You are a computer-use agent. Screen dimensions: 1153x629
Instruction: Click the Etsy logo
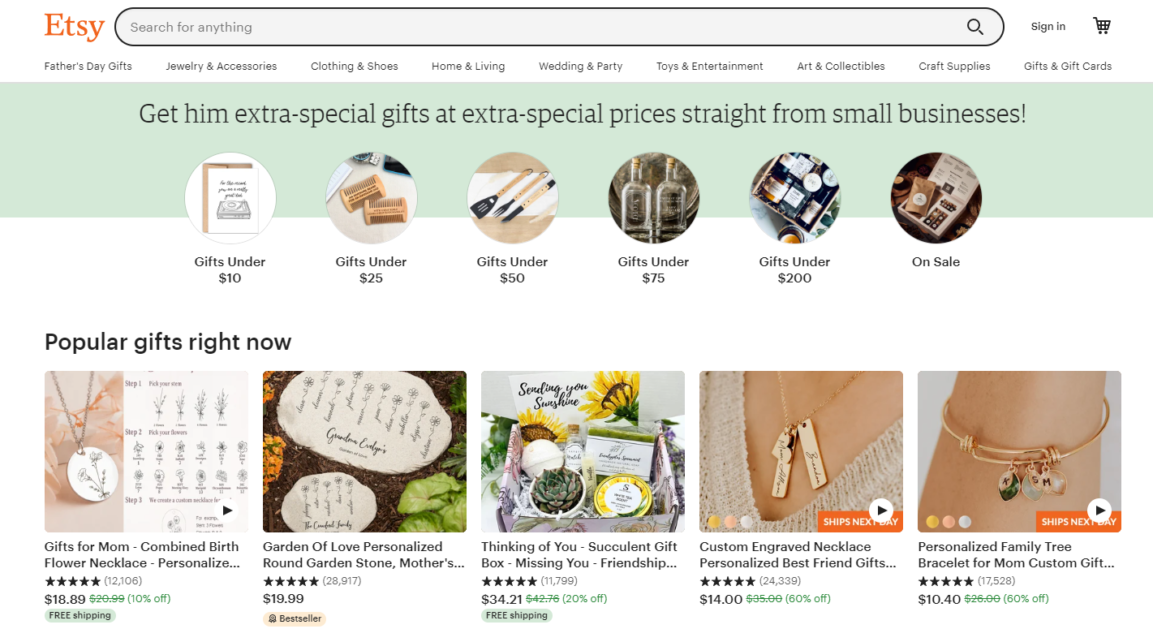coord(73,26)
